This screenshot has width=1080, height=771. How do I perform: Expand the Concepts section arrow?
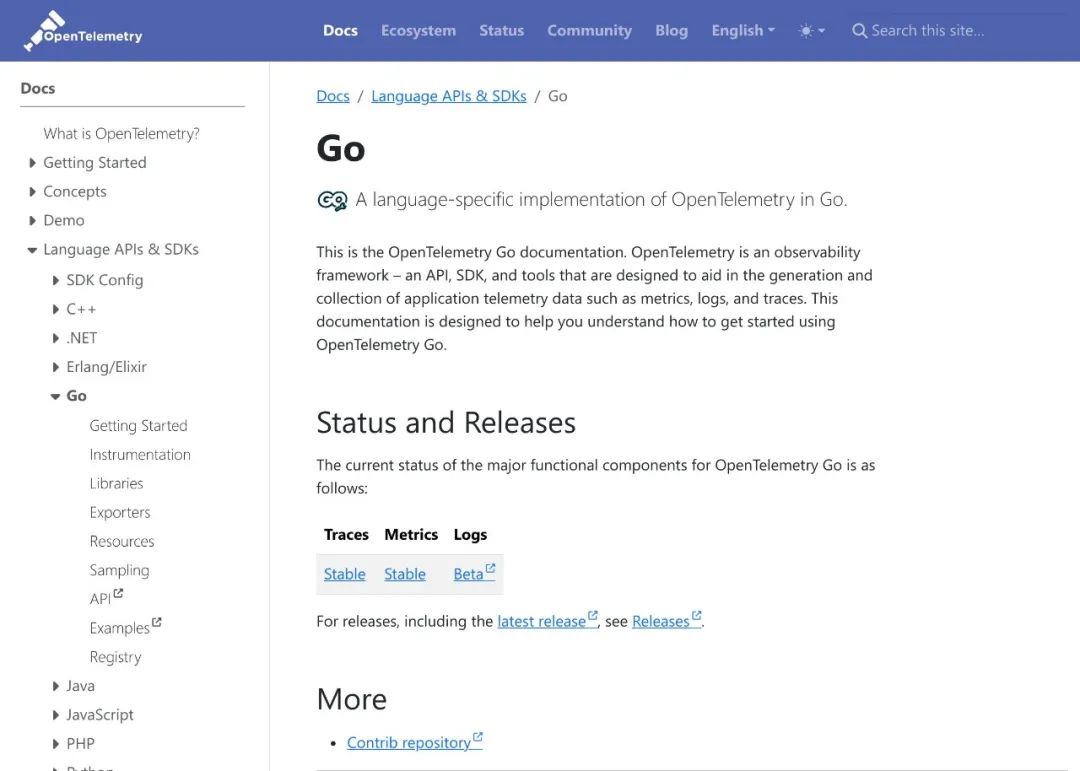[x=32, y=192]
